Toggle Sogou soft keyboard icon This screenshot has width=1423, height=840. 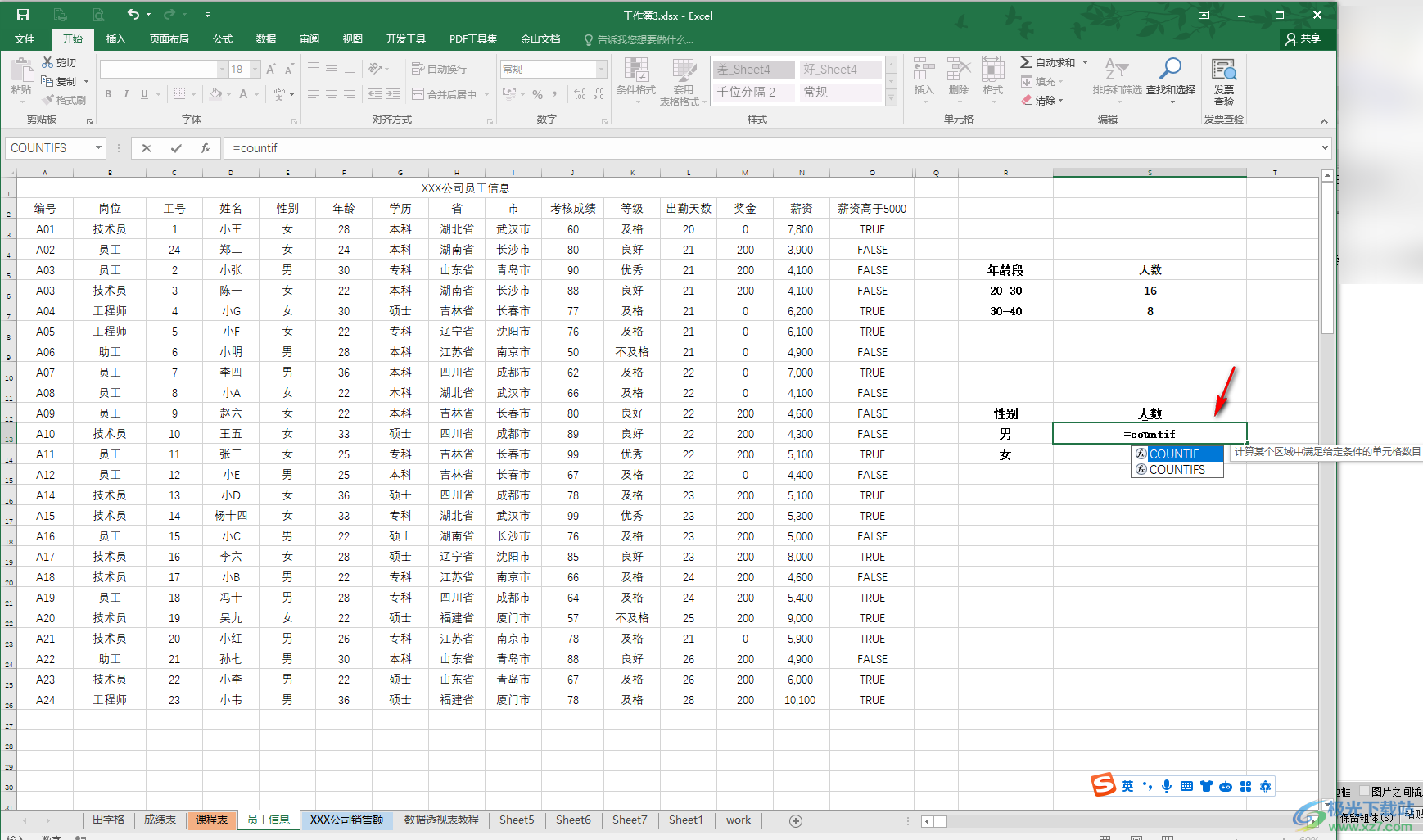(1186, 786)
